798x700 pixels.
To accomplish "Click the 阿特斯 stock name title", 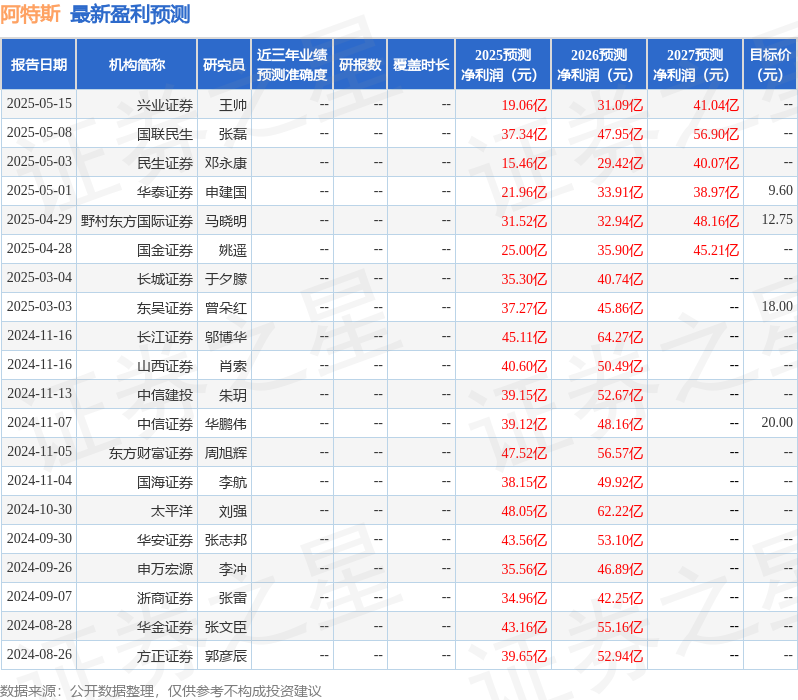I will (x=31, y=14).
